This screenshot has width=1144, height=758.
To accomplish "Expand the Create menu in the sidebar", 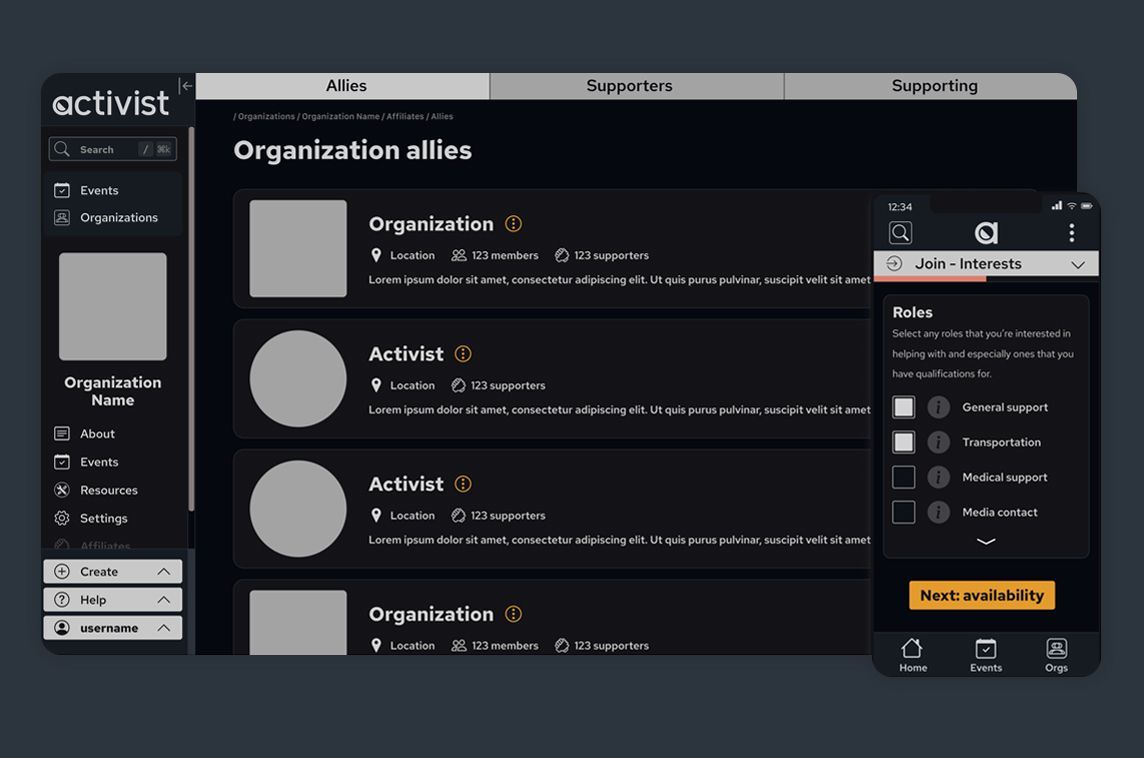I will tap(112, 571).
